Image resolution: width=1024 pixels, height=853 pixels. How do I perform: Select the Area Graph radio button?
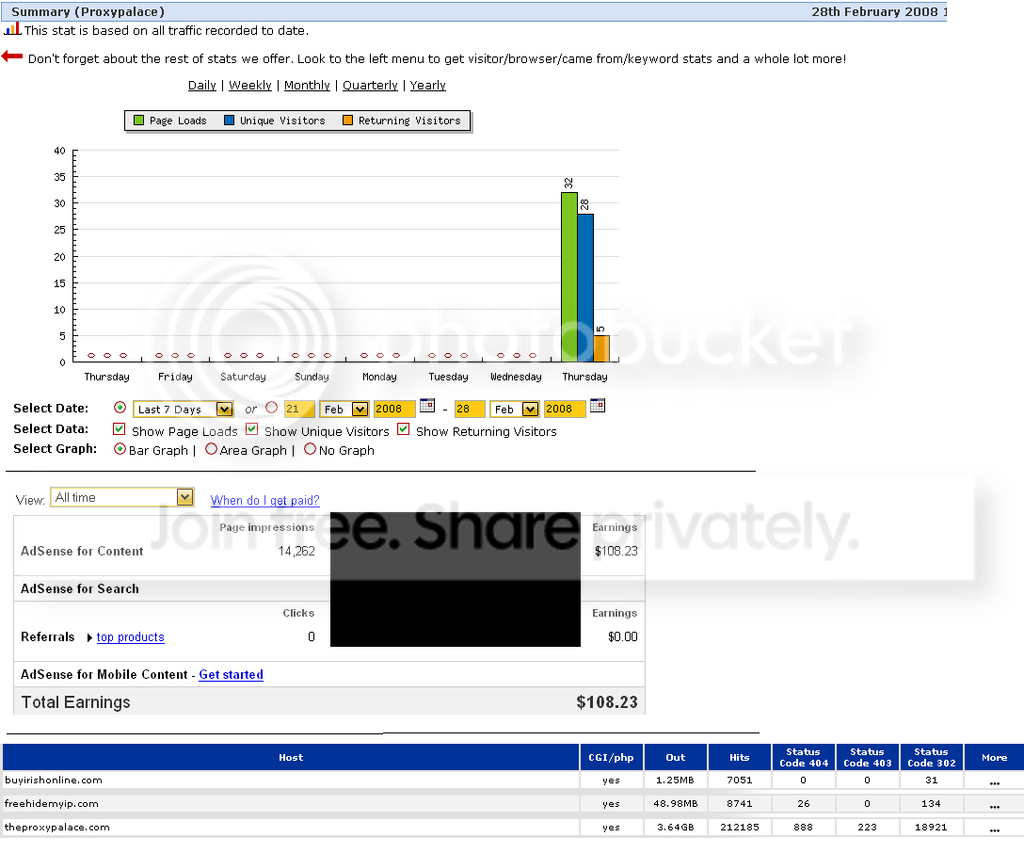(x=211, y=449)
